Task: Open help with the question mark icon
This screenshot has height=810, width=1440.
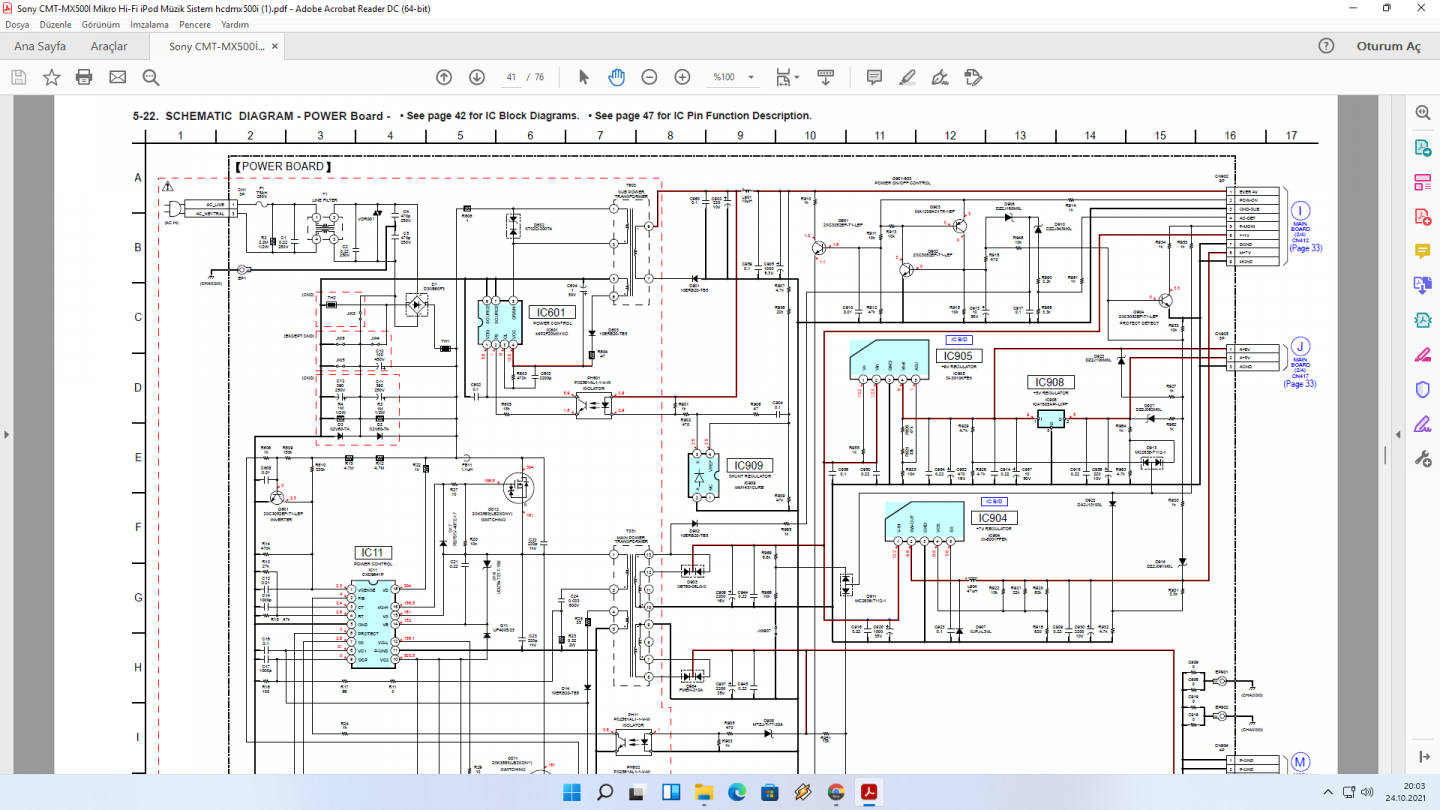Action: click(1326, 46)
